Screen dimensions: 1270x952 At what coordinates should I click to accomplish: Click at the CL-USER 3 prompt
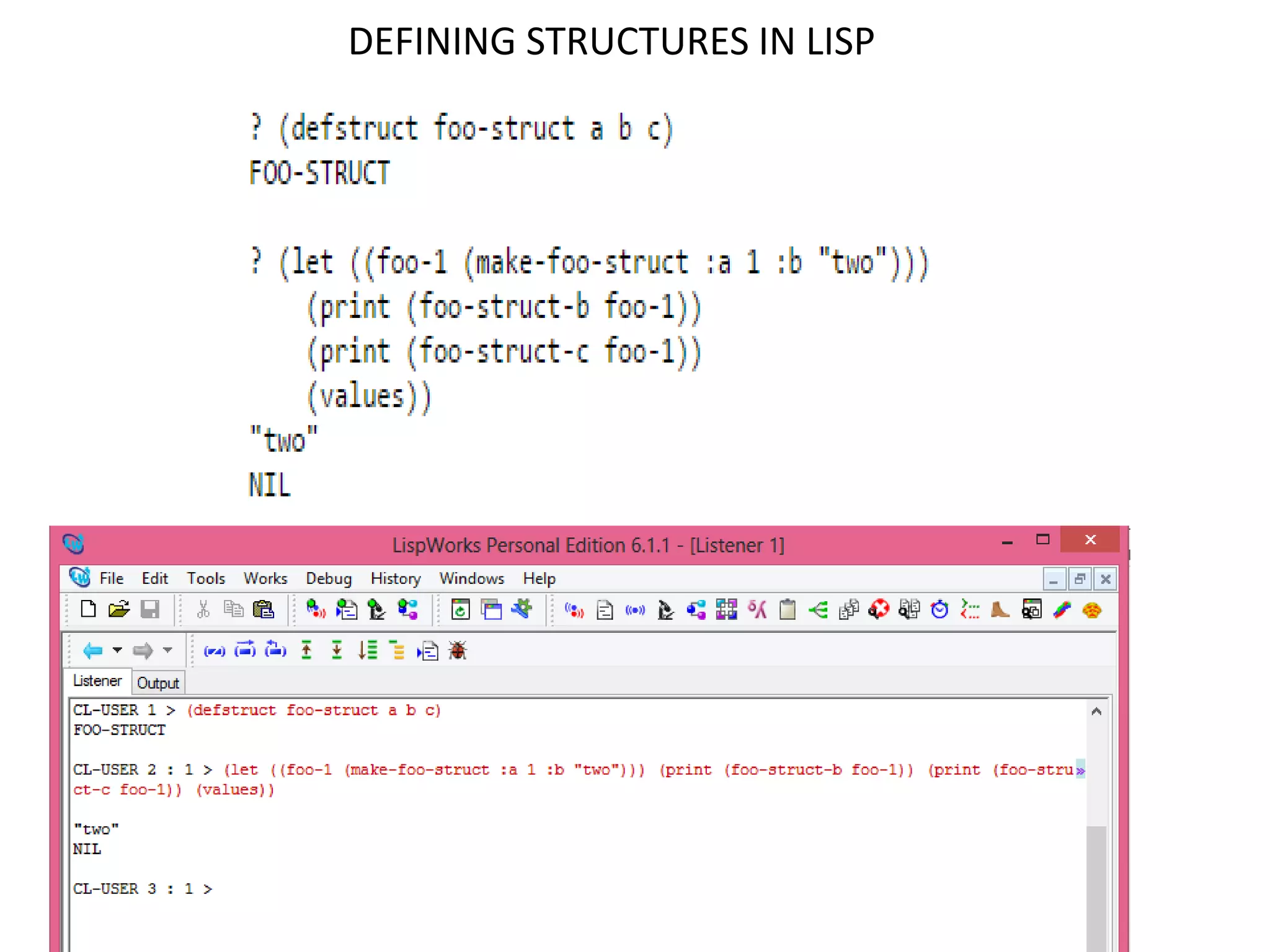[x=143, y=889]
